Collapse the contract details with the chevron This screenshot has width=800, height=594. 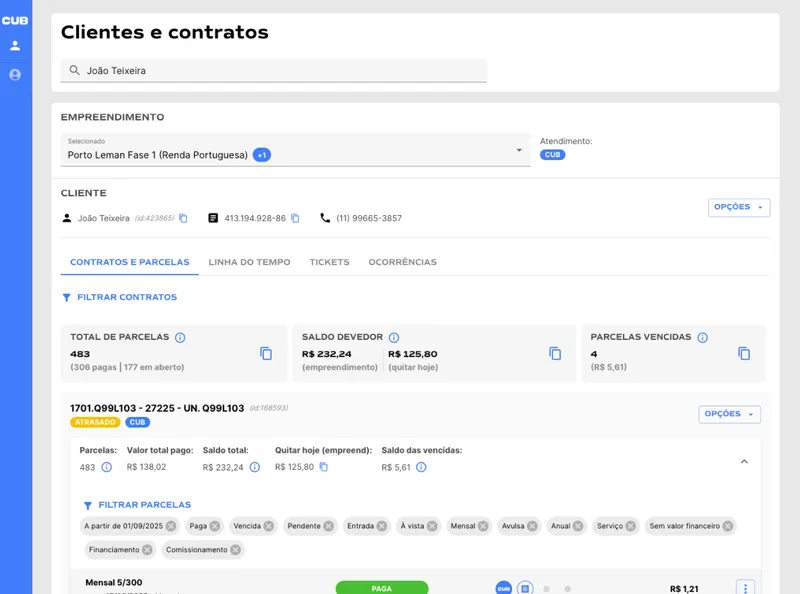pos(744,461)
